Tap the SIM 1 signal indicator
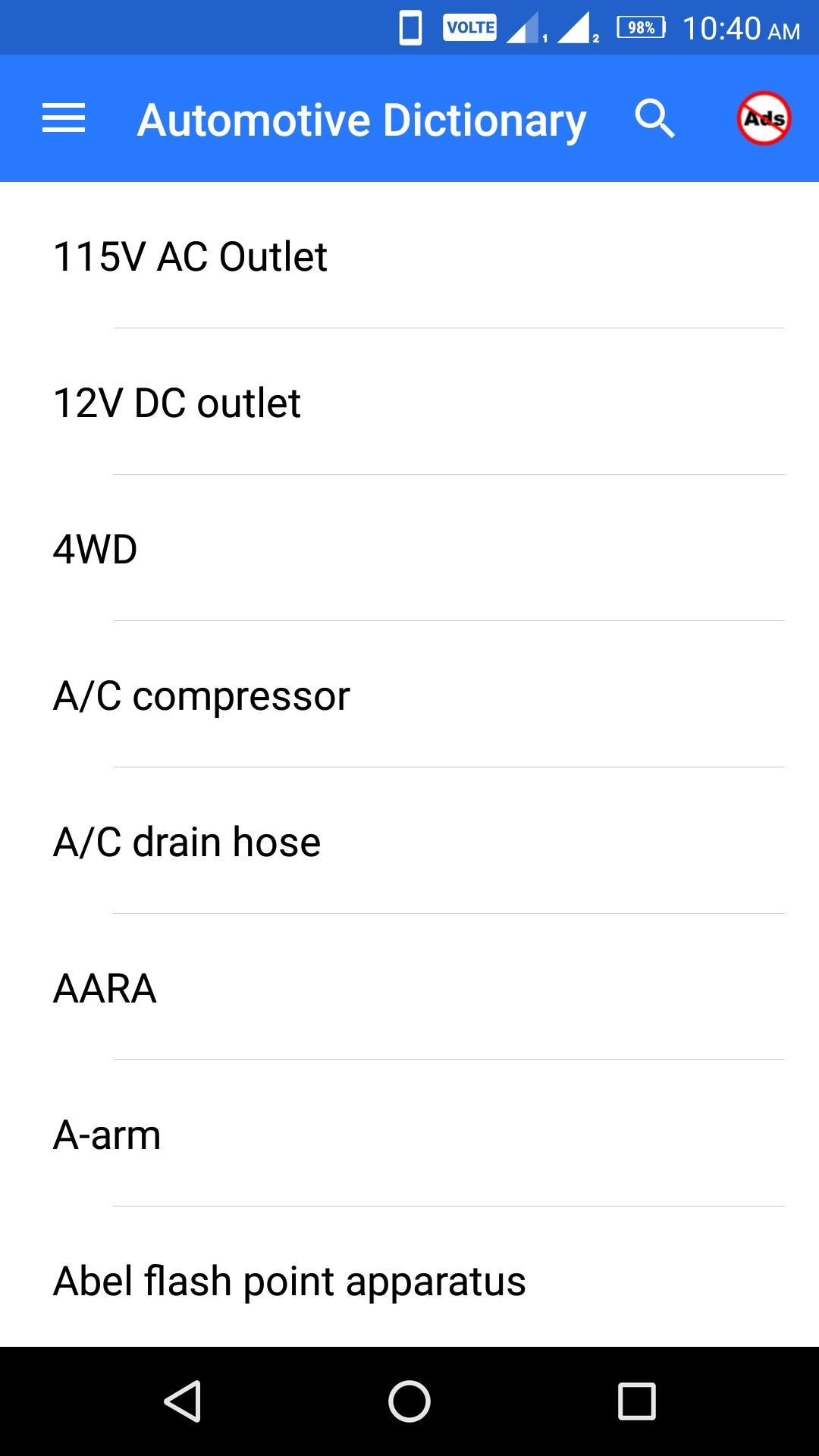819x1456 pixels. click(526, 28)
